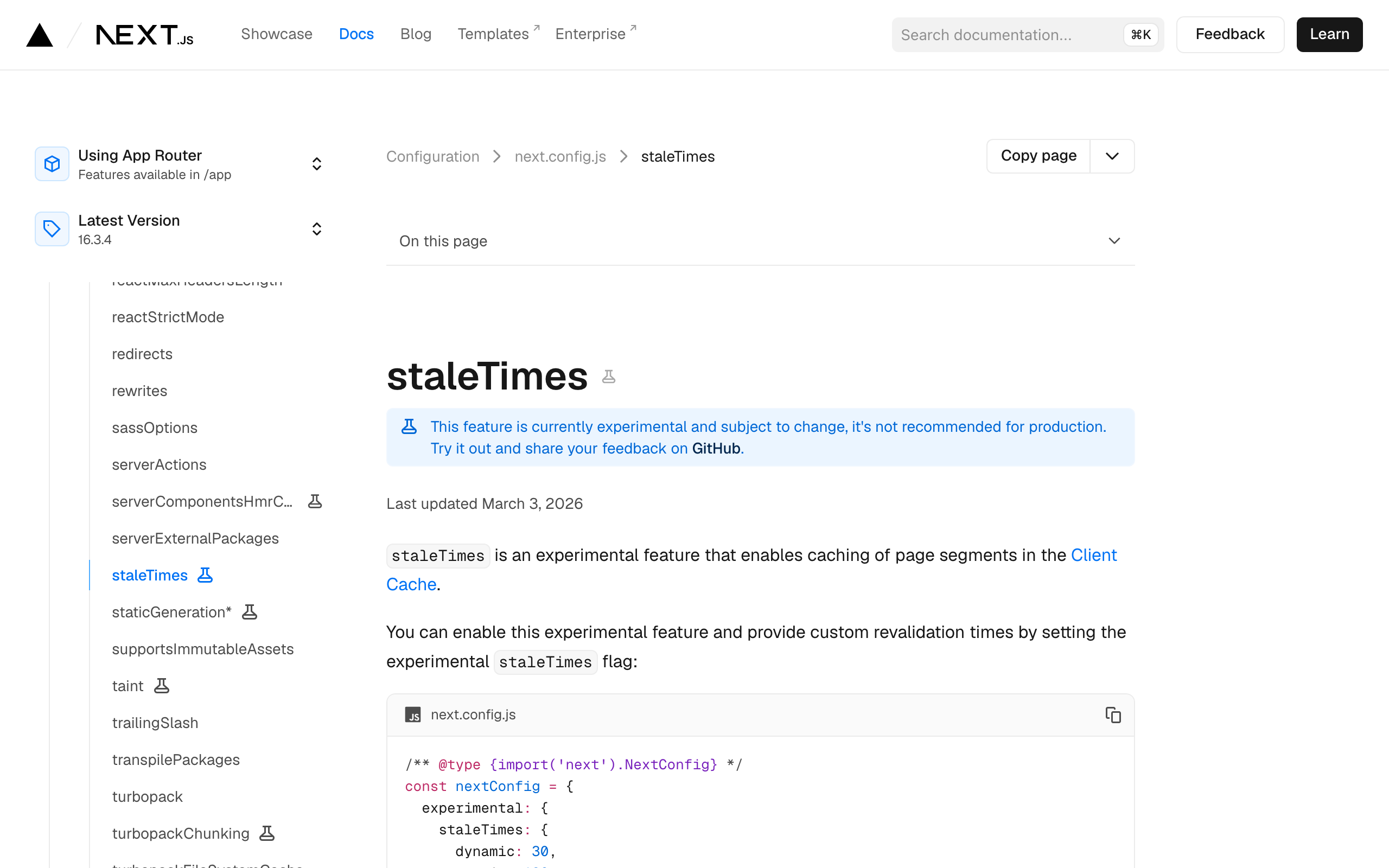The width and height of the screenshot is (1389, 868).
Task: Select transpilePackages in the sidebar
Action: (x=176, y=759)
